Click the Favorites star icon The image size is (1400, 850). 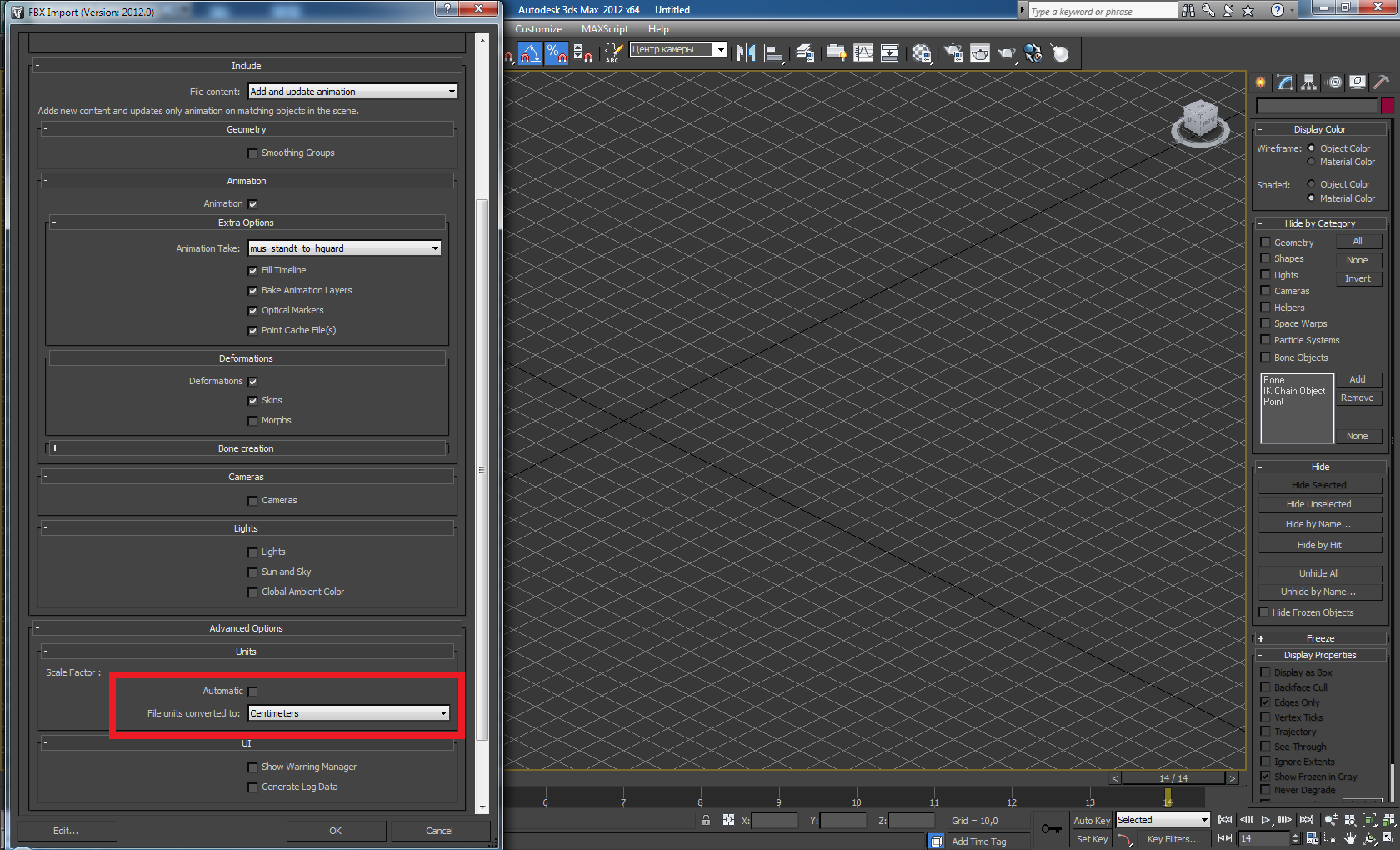[1247, 10]
